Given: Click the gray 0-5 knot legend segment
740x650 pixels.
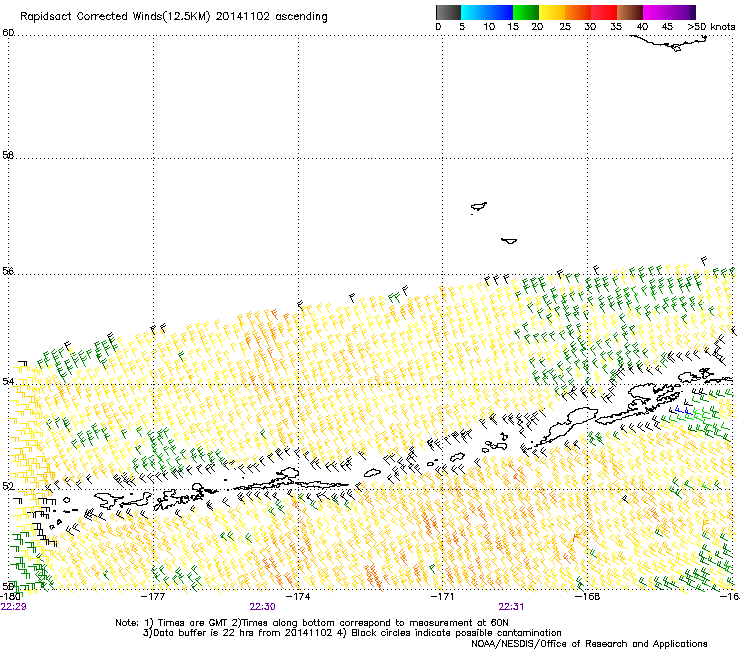Looking at the screenshot, I should (448, 12).
